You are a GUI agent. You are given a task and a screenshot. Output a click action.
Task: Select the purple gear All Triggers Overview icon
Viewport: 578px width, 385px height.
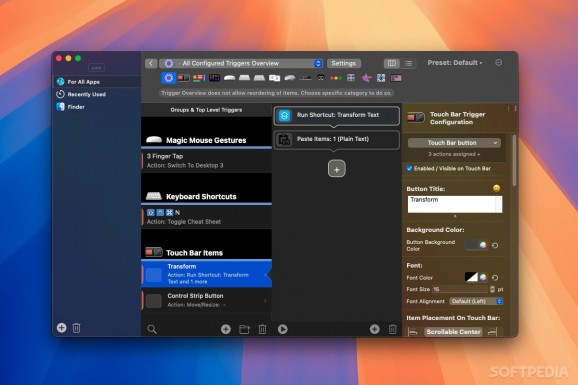point(168,78)
